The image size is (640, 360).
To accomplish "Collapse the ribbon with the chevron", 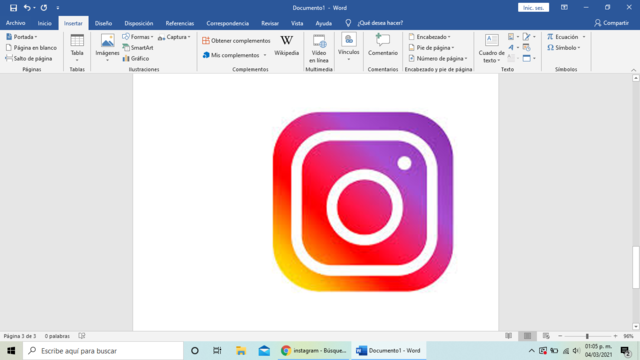I will tap(633, 70).
